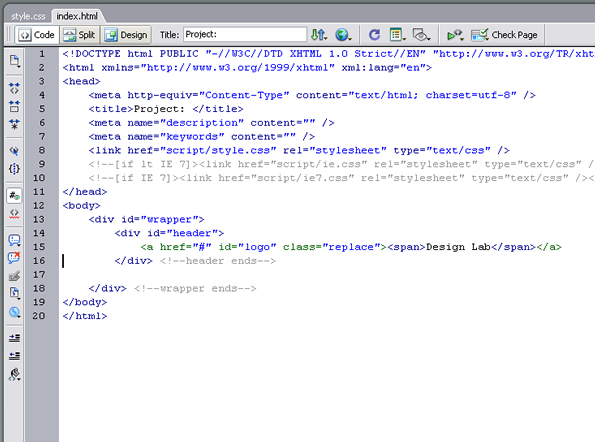Open the View Options menu

[x=398, y=35]
